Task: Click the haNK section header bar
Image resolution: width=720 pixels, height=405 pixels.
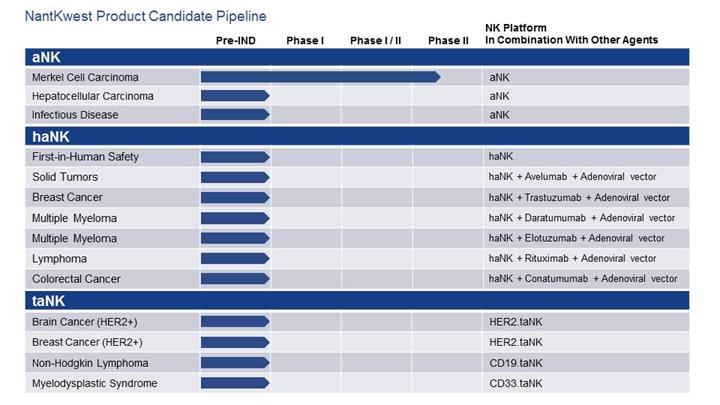Action: (x=360, y=136)
